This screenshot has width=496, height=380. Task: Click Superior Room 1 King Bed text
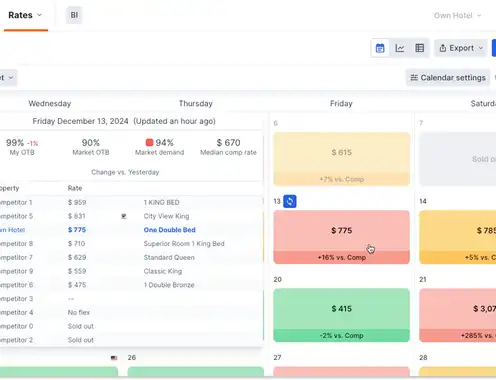click(184, 244)
